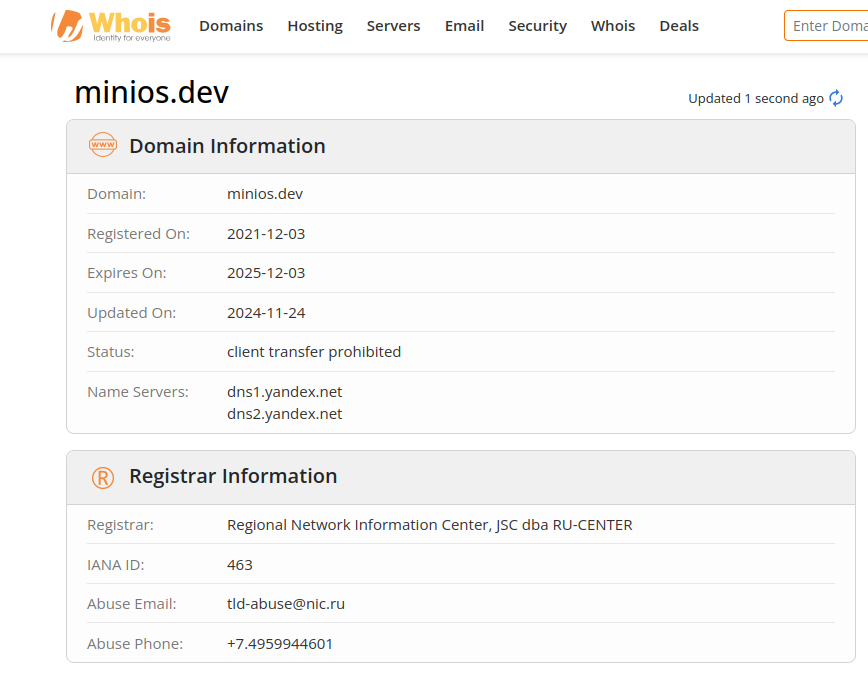The height and width of the screenshot is (674, 868).
Task: Focus the Enter Domain search field
Action: point(828,26)
